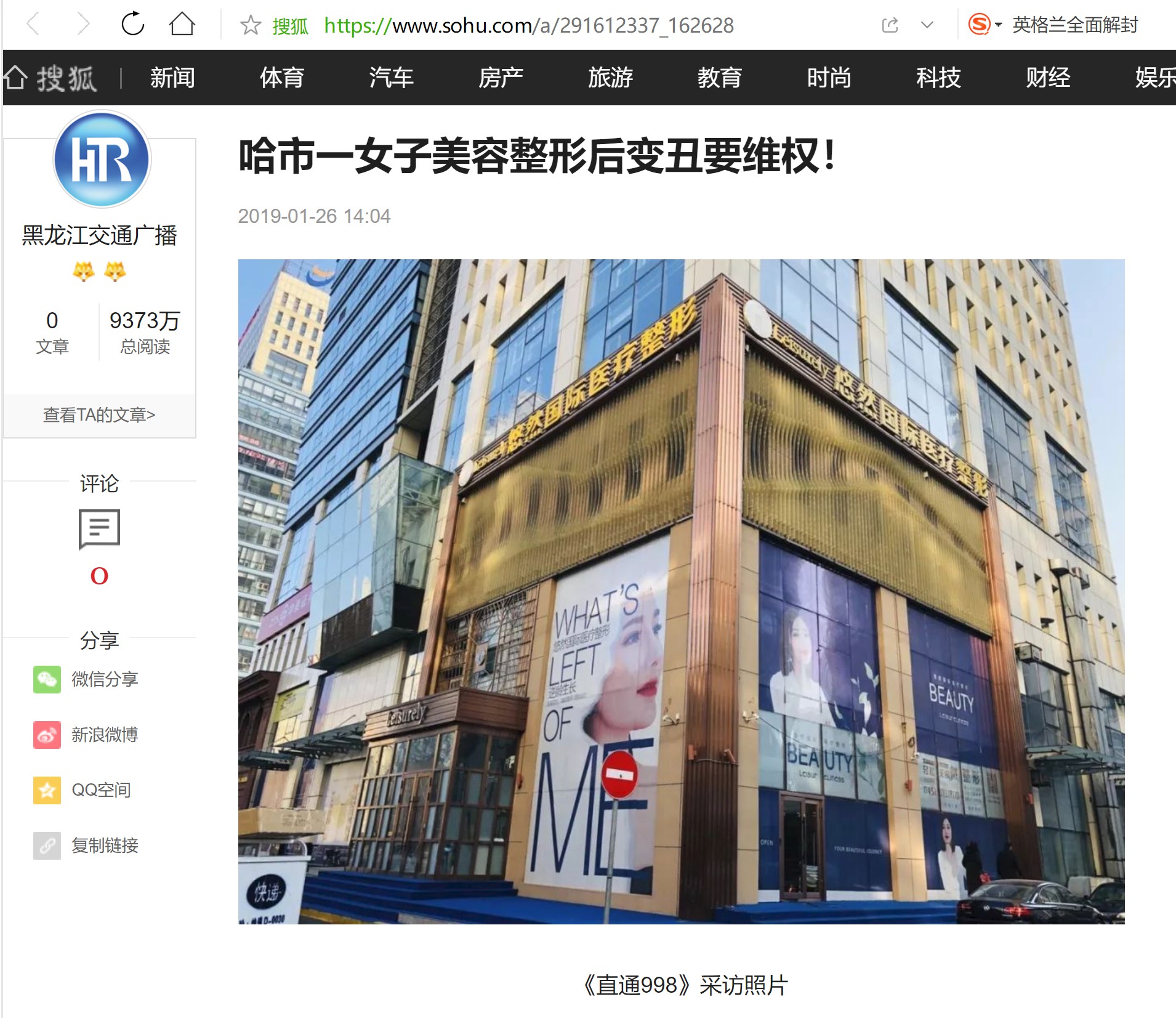Click the red comment count 0

coord(99,576)
